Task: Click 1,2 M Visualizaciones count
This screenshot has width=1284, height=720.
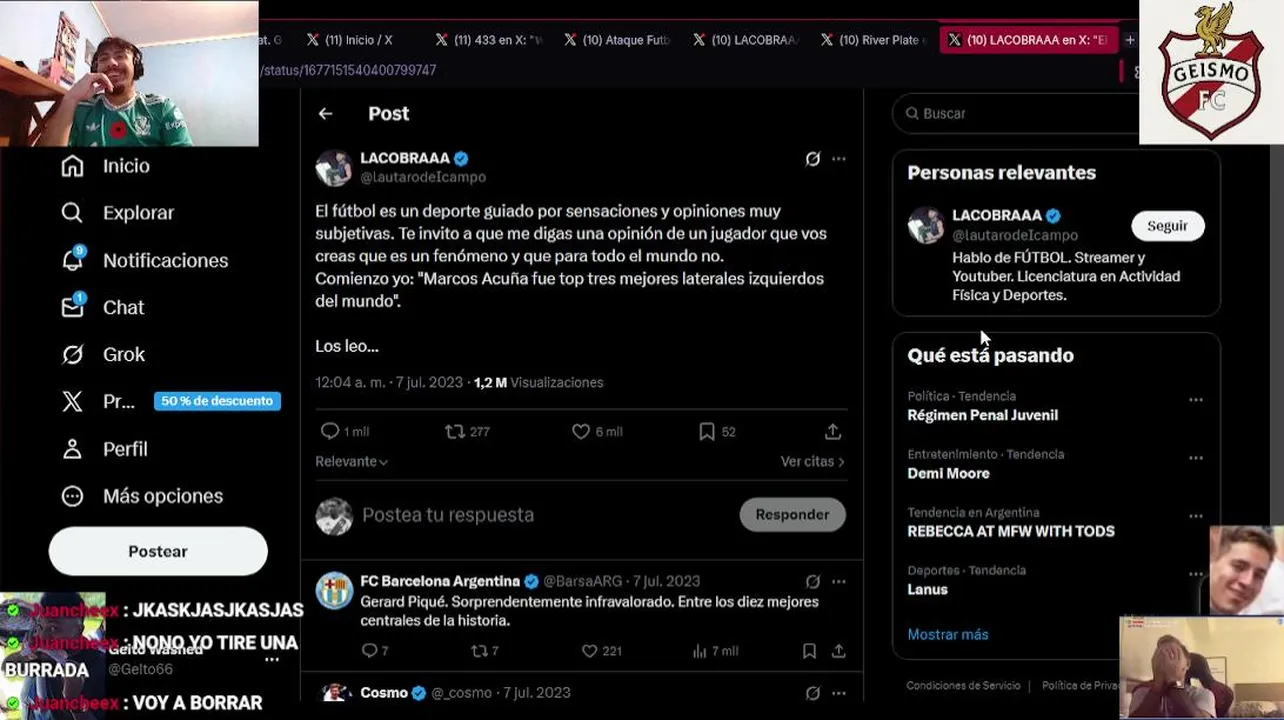Action: pyautogui.click(x=538, y=383)
